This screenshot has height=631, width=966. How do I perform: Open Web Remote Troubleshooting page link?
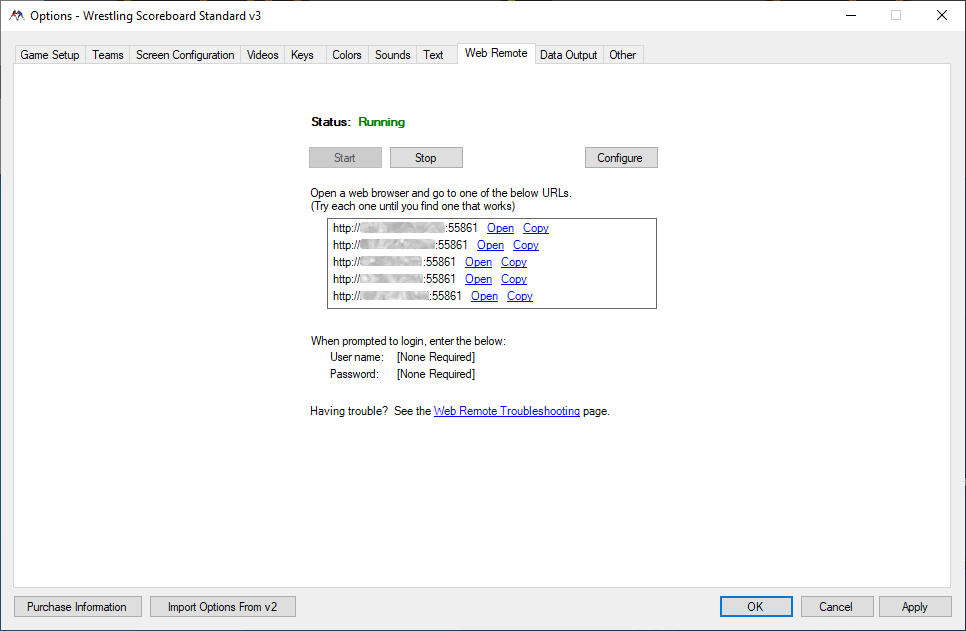(506, 411)
